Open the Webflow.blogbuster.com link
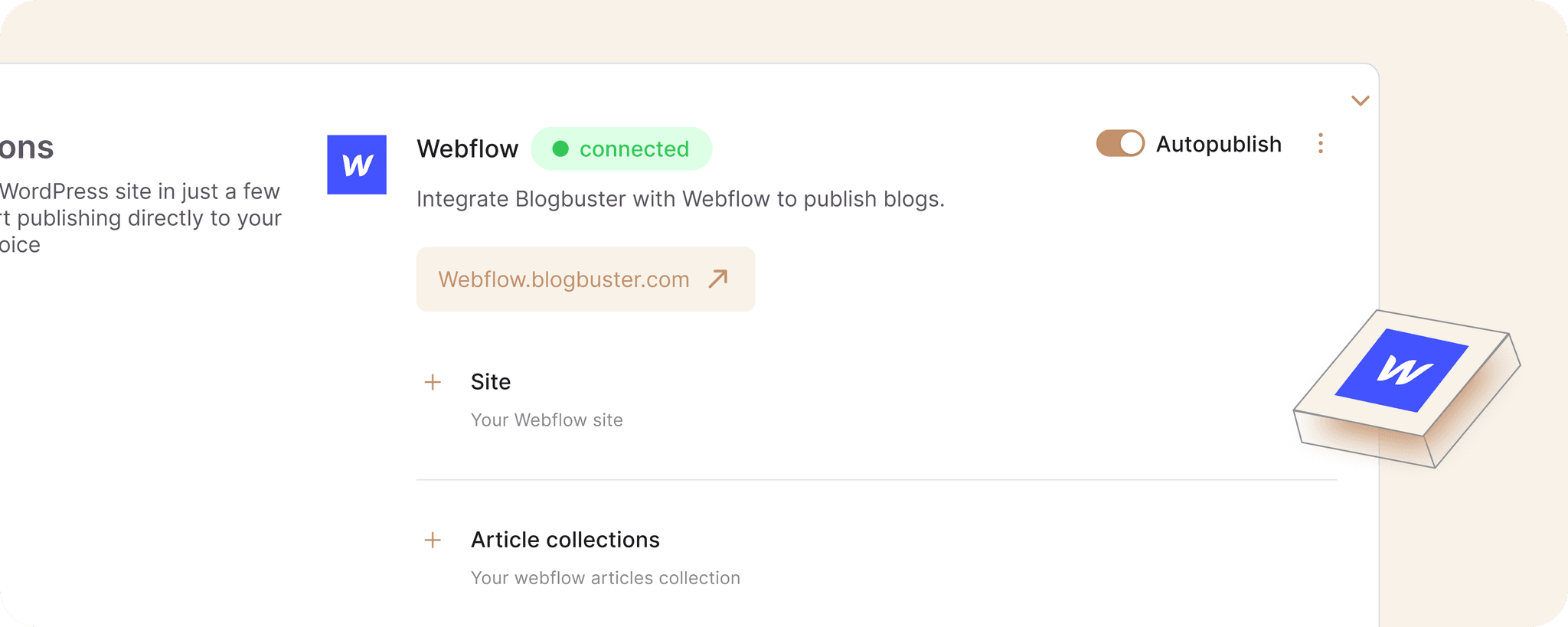 coord(563,279)
